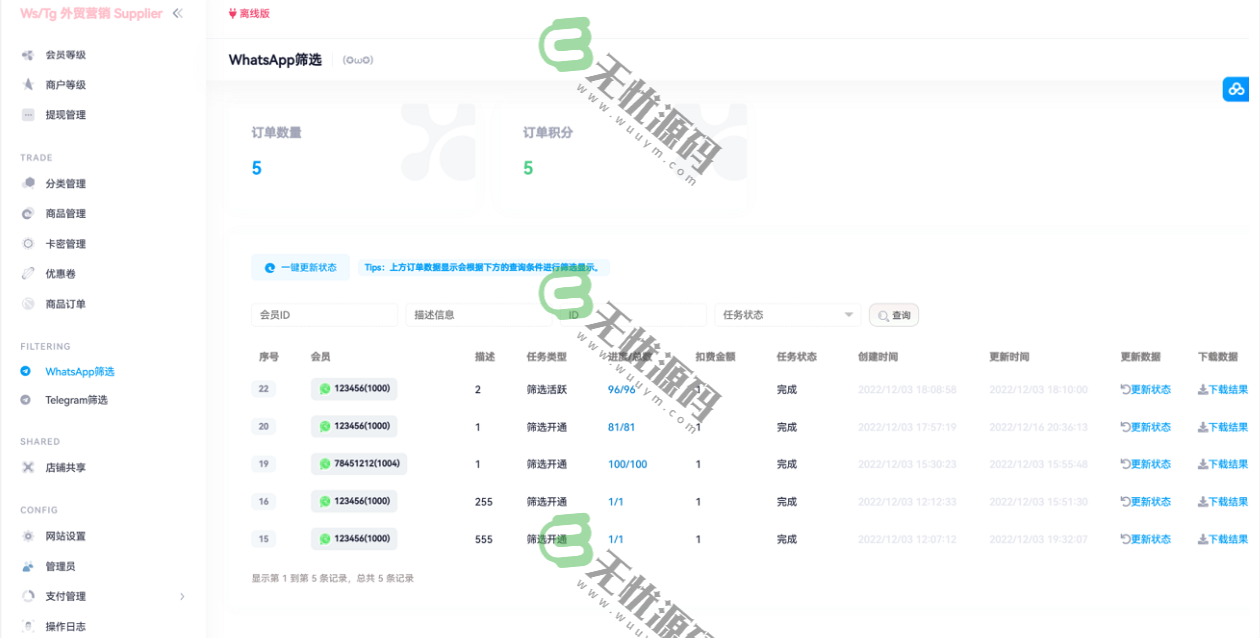Collapse the sidebar with the double-arrow control
Image resolution: width=1260 pixels, height=638 pixels.
[x=178, y=15]
